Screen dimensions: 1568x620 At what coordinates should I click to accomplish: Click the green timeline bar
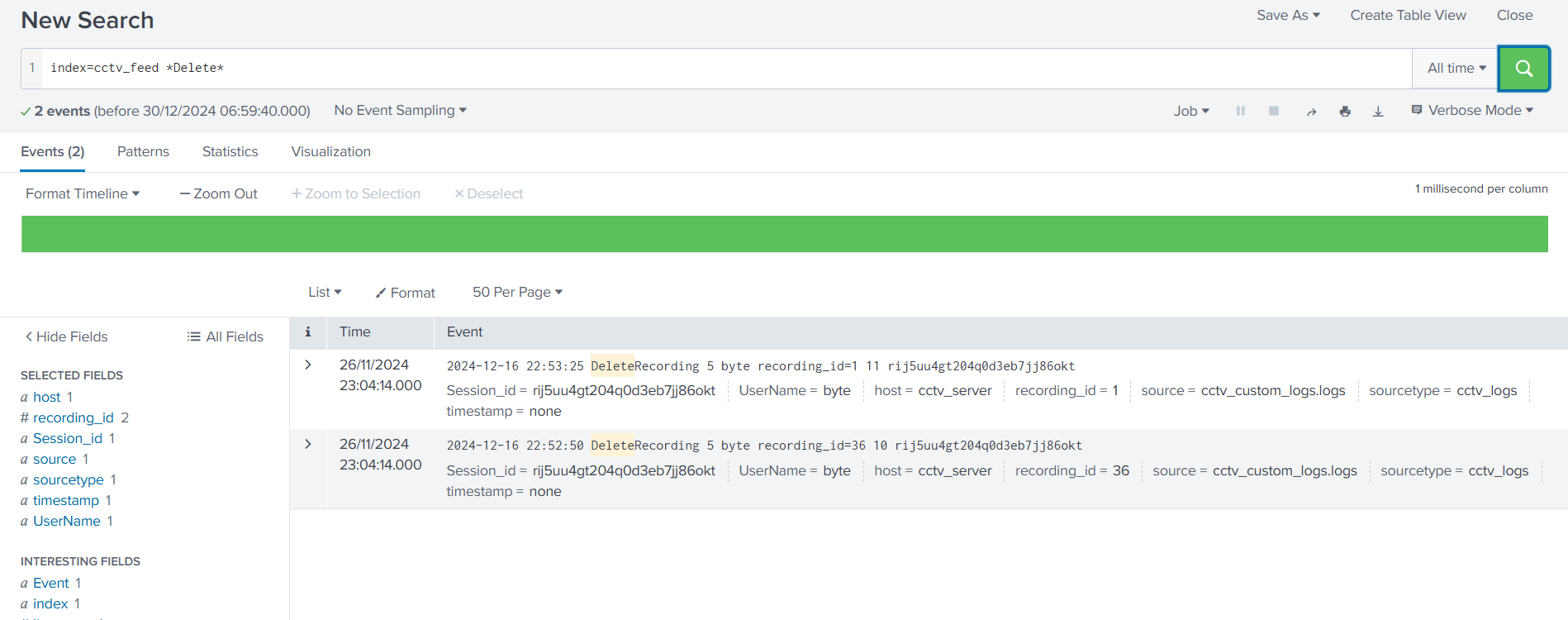coord(784,234)
